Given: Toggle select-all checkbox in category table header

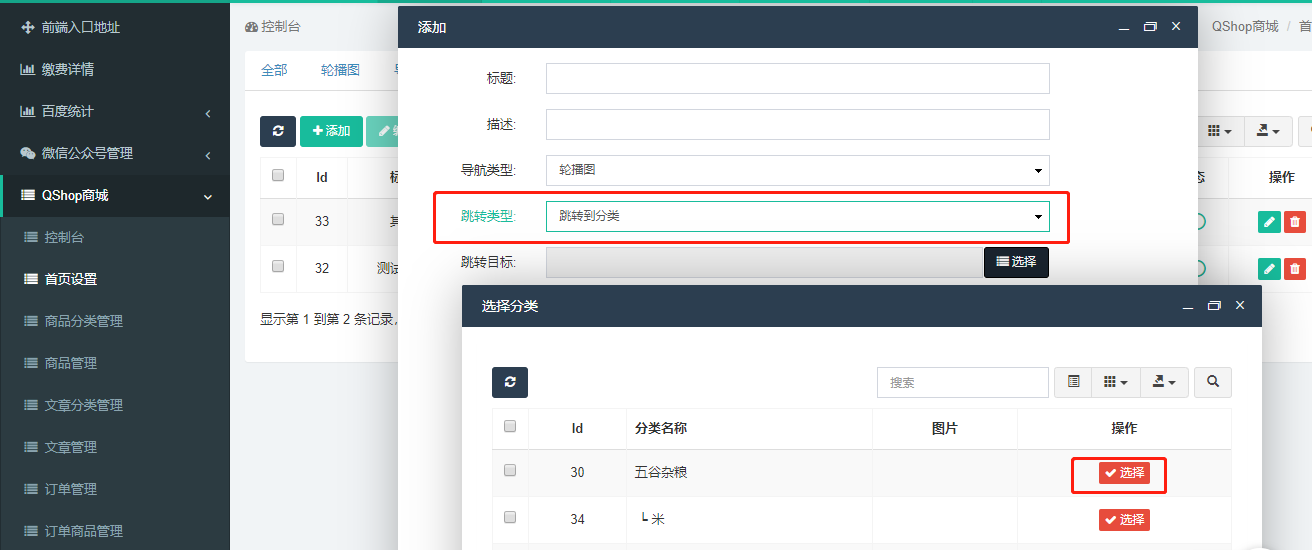Looking at the screenshot, I should tap(510, 426).
